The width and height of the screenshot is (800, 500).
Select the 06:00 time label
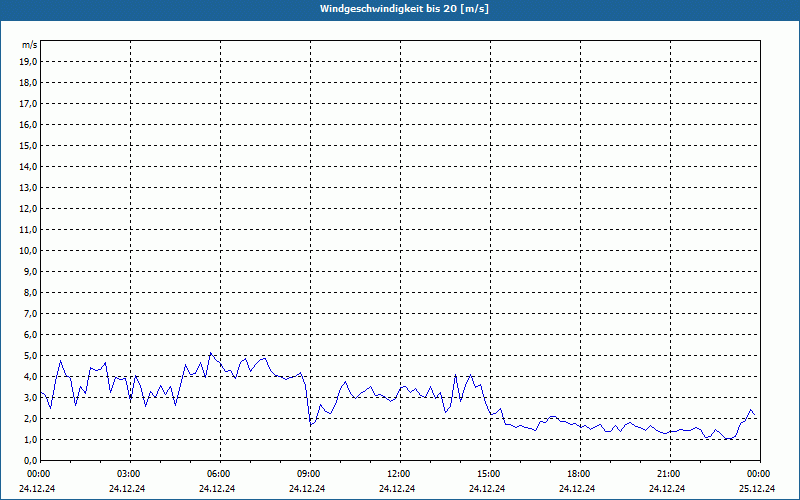[219, 474]
